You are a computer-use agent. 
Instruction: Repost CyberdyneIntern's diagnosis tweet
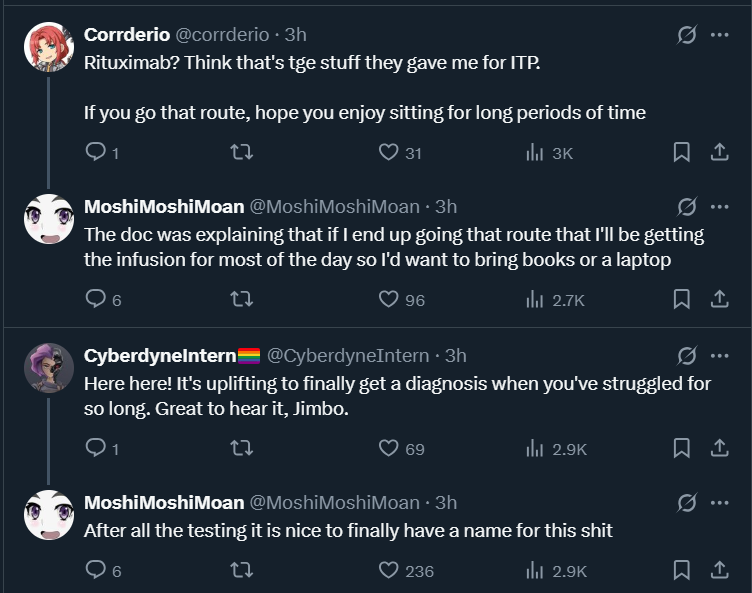coord(242,449)
